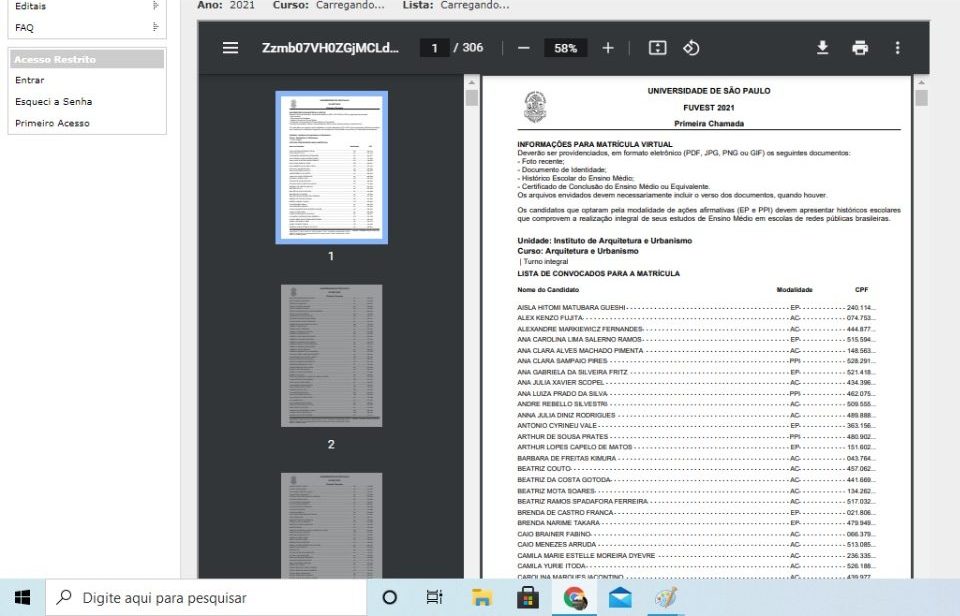Open the Editais menu item
Screen dimensions: 960x616
tap(31, 6)
